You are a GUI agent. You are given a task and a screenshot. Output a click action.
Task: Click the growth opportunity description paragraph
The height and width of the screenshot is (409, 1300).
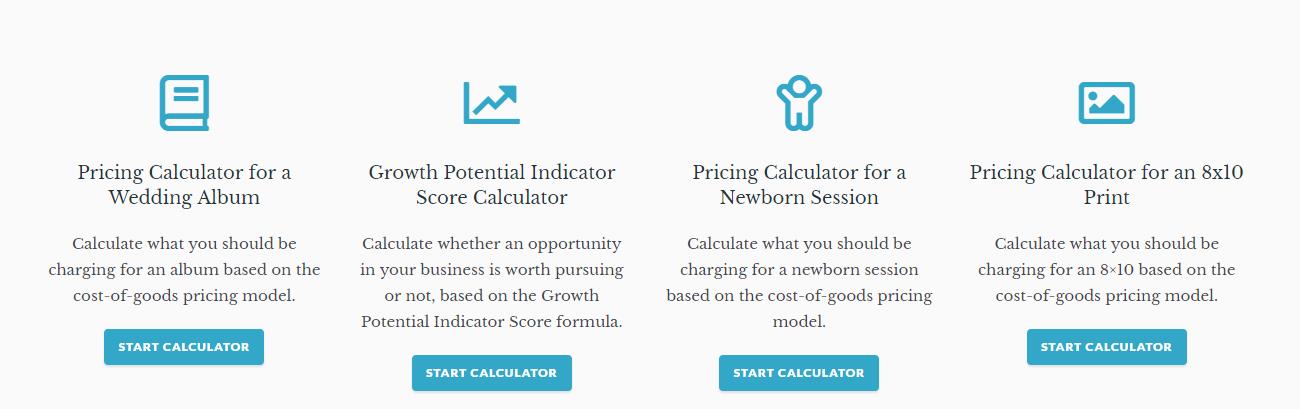click(x=491, y=283)
